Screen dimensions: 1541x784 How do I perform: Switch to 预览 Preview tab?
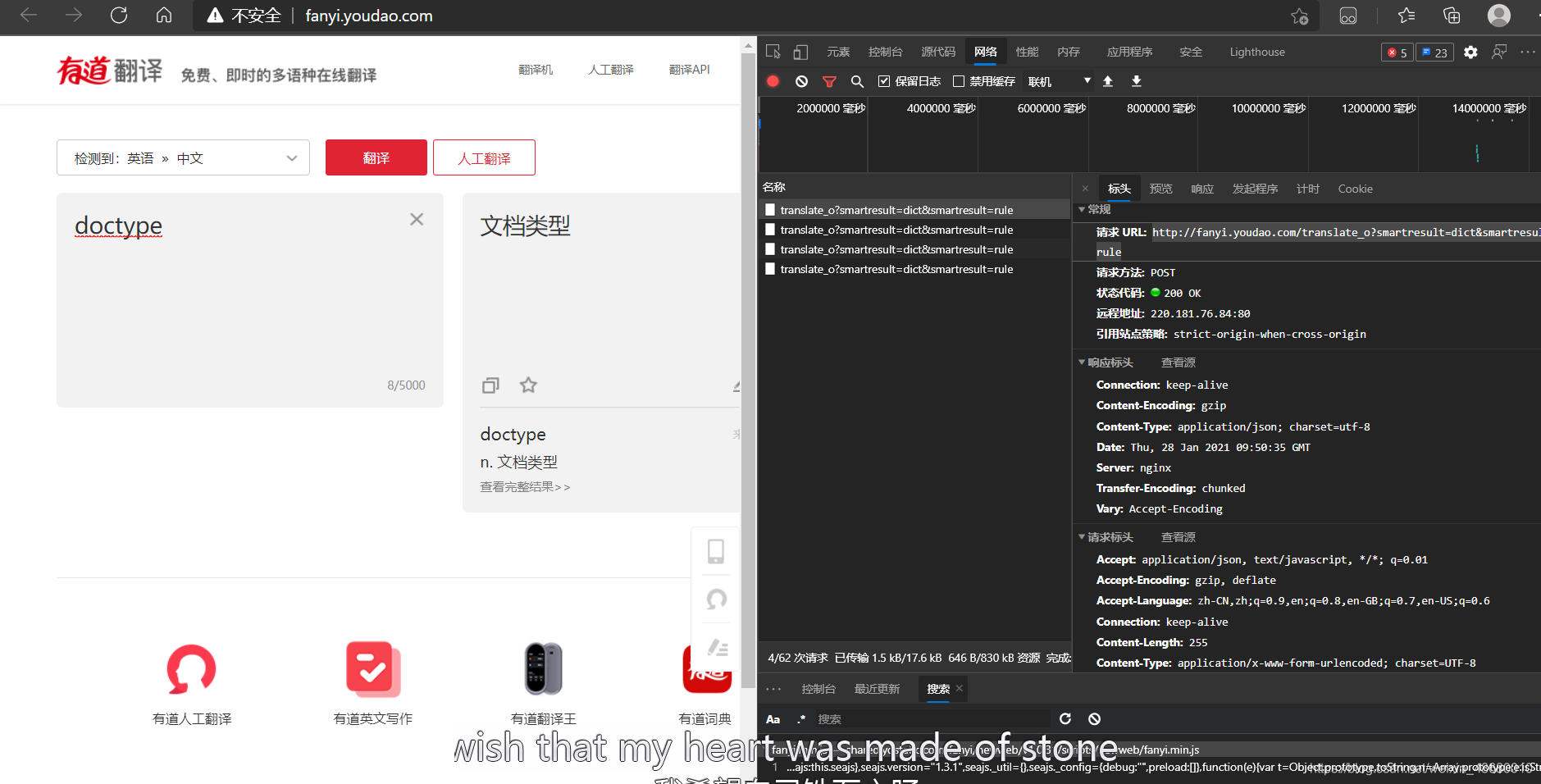coord(1160,189)
